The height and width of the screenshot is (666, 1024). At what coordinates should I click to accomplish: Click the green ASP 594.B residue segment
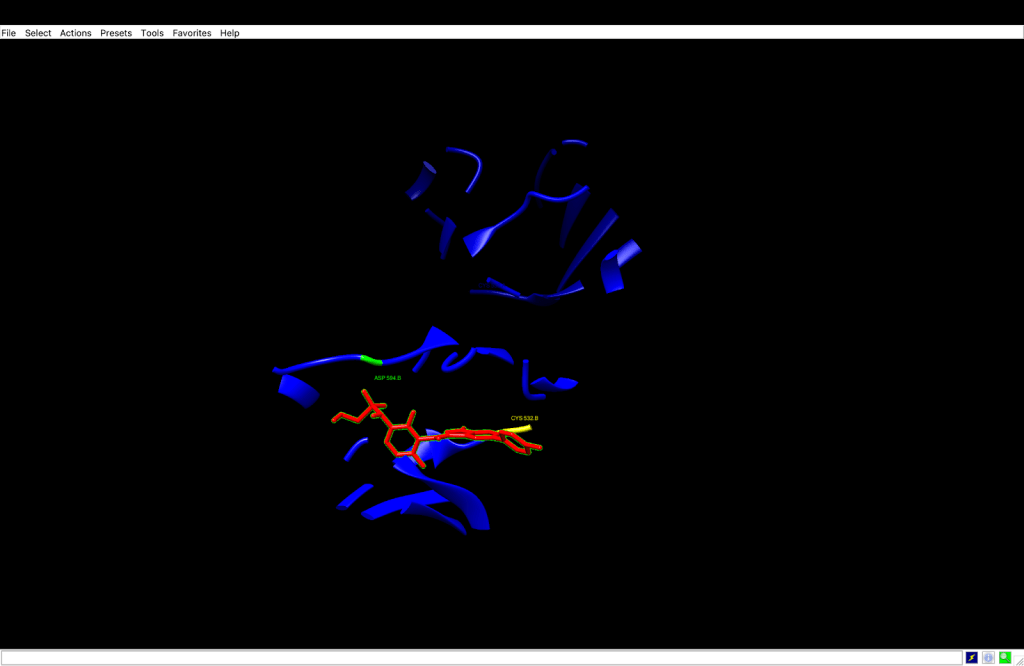pyautogui.click(x=371, y=359)
